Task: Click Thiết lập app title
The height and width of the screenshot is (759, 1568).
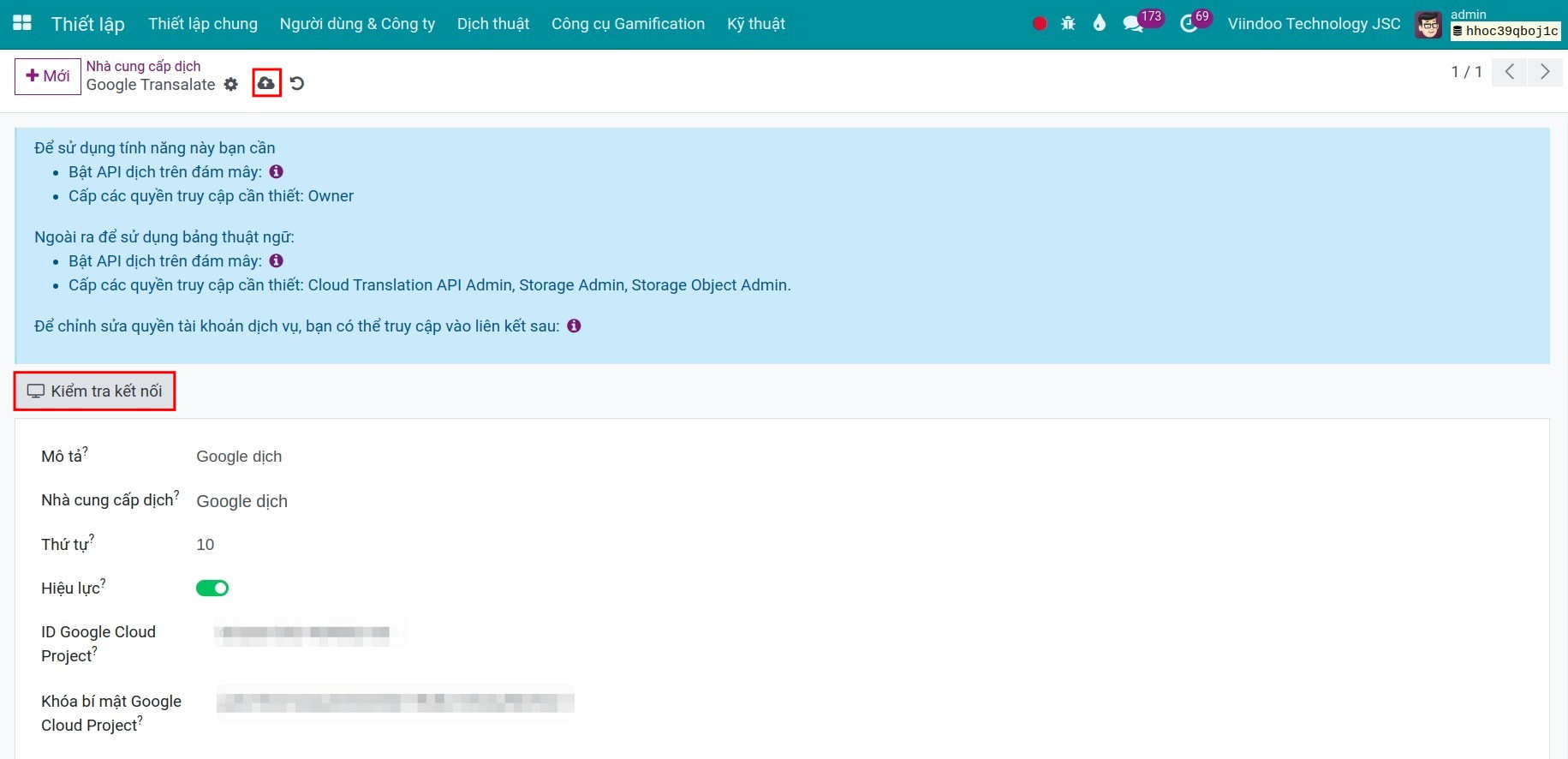Action: pos(88,24)
